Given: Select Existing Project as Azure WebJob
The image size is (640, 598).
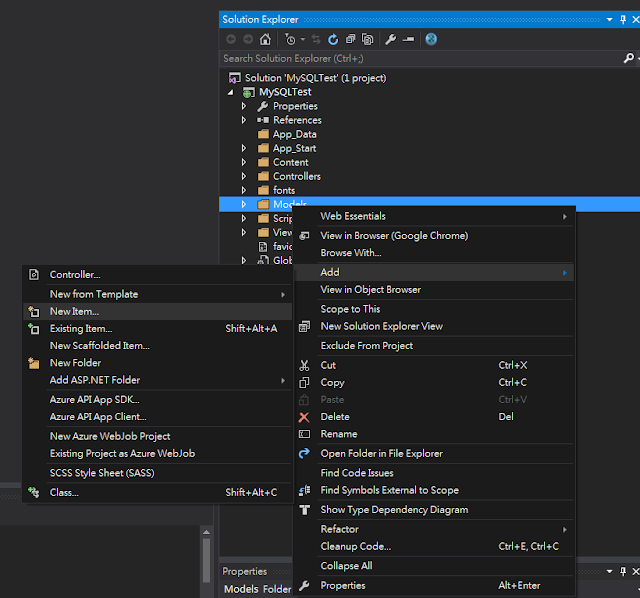Looking at the screenshot, I should (x=158, y=454).
